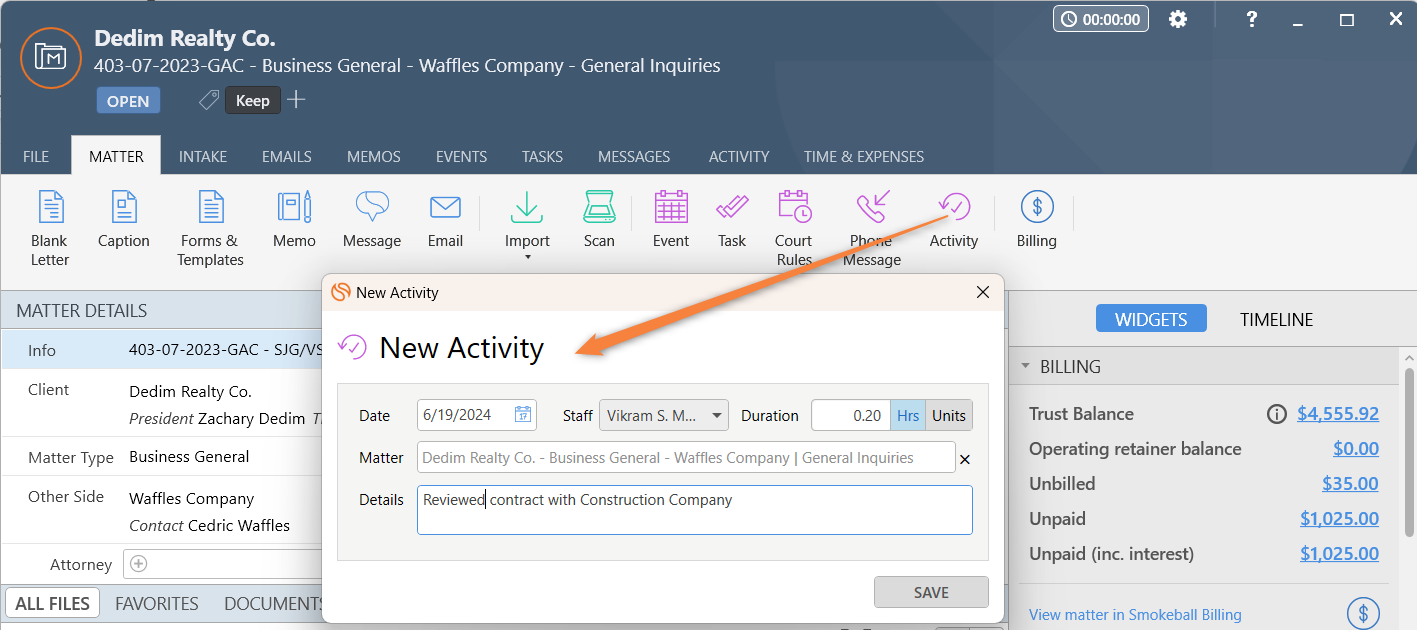Open the Caption document tool
1417x630 pixels.
(x=124, y=220)
